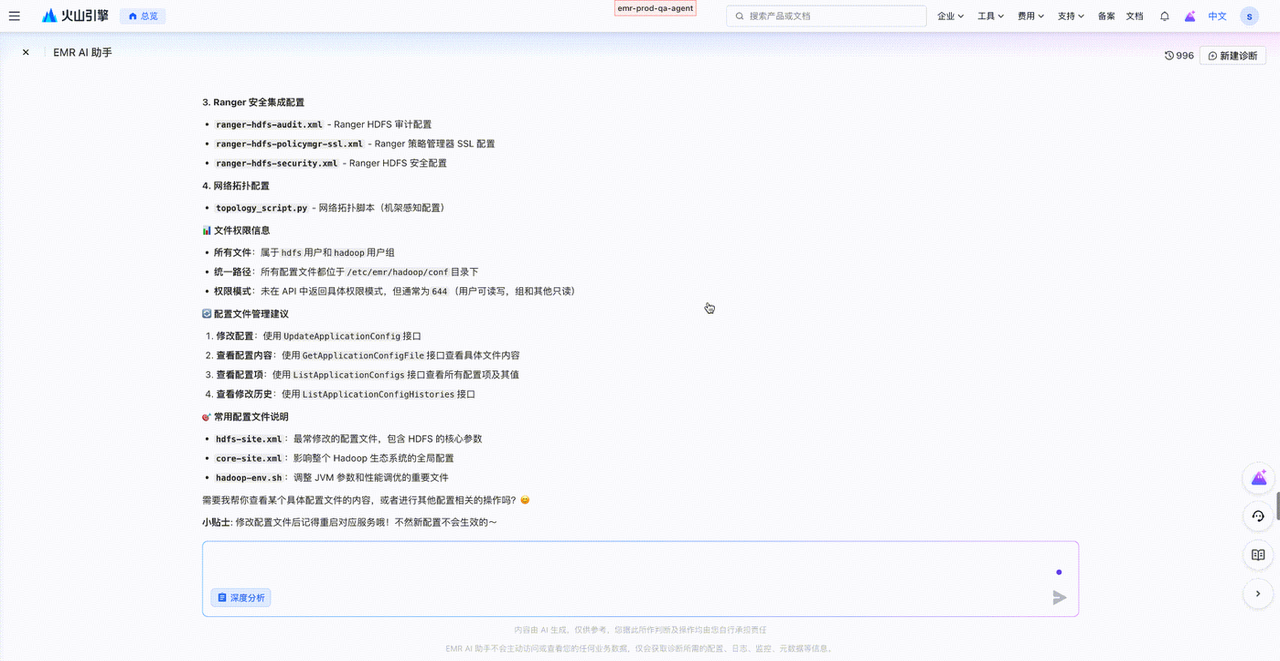The height and width of the screenshot is (661, 1280).
Task: Click ranger-hdfs-policymgr-ssl.xml code text
Action: click(289, 144)
